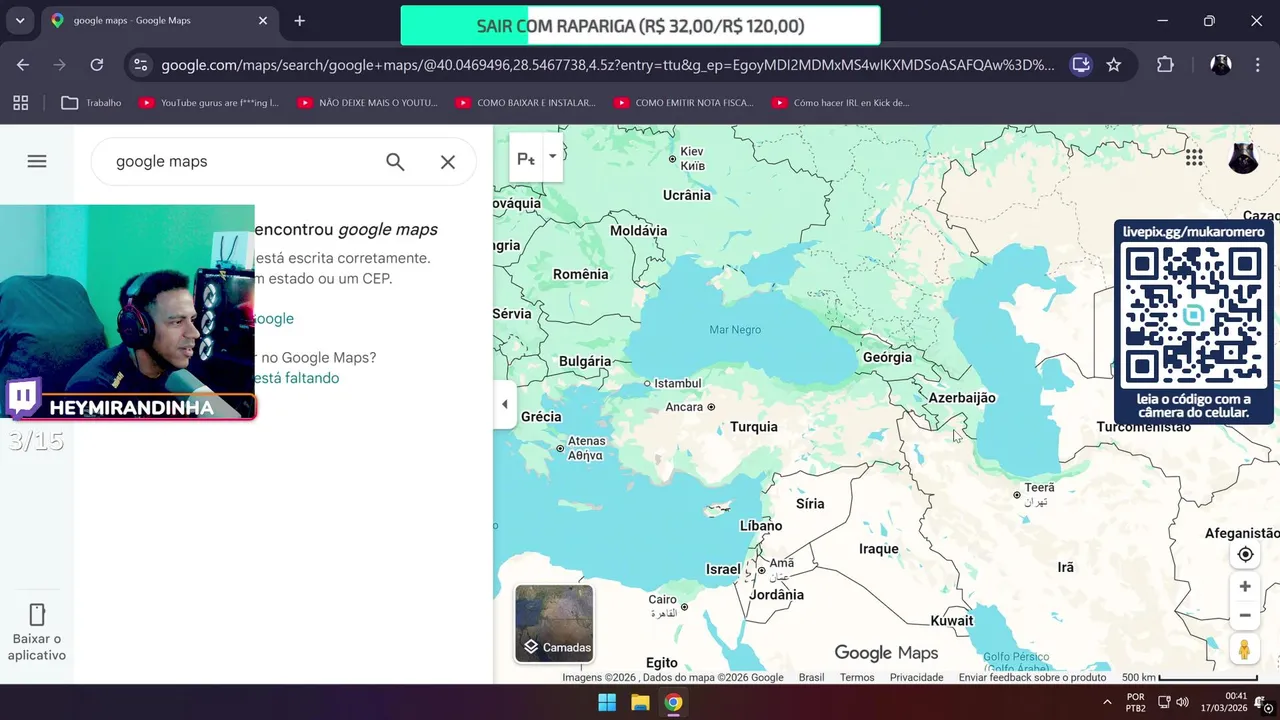Screen dimensions: 1280x720
Task: Open the Google apps grid icon
Action: [1194, 157]
